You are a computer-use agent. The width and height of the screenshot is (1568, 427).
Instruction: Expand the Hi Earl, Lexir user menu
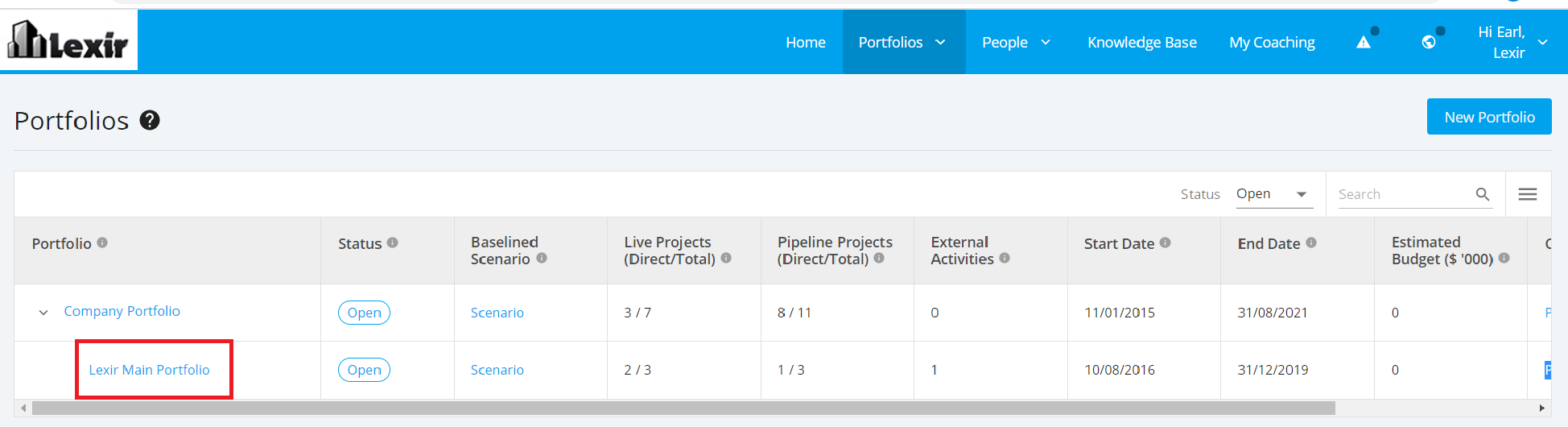pyautogui.click(x=1512, y=42)
